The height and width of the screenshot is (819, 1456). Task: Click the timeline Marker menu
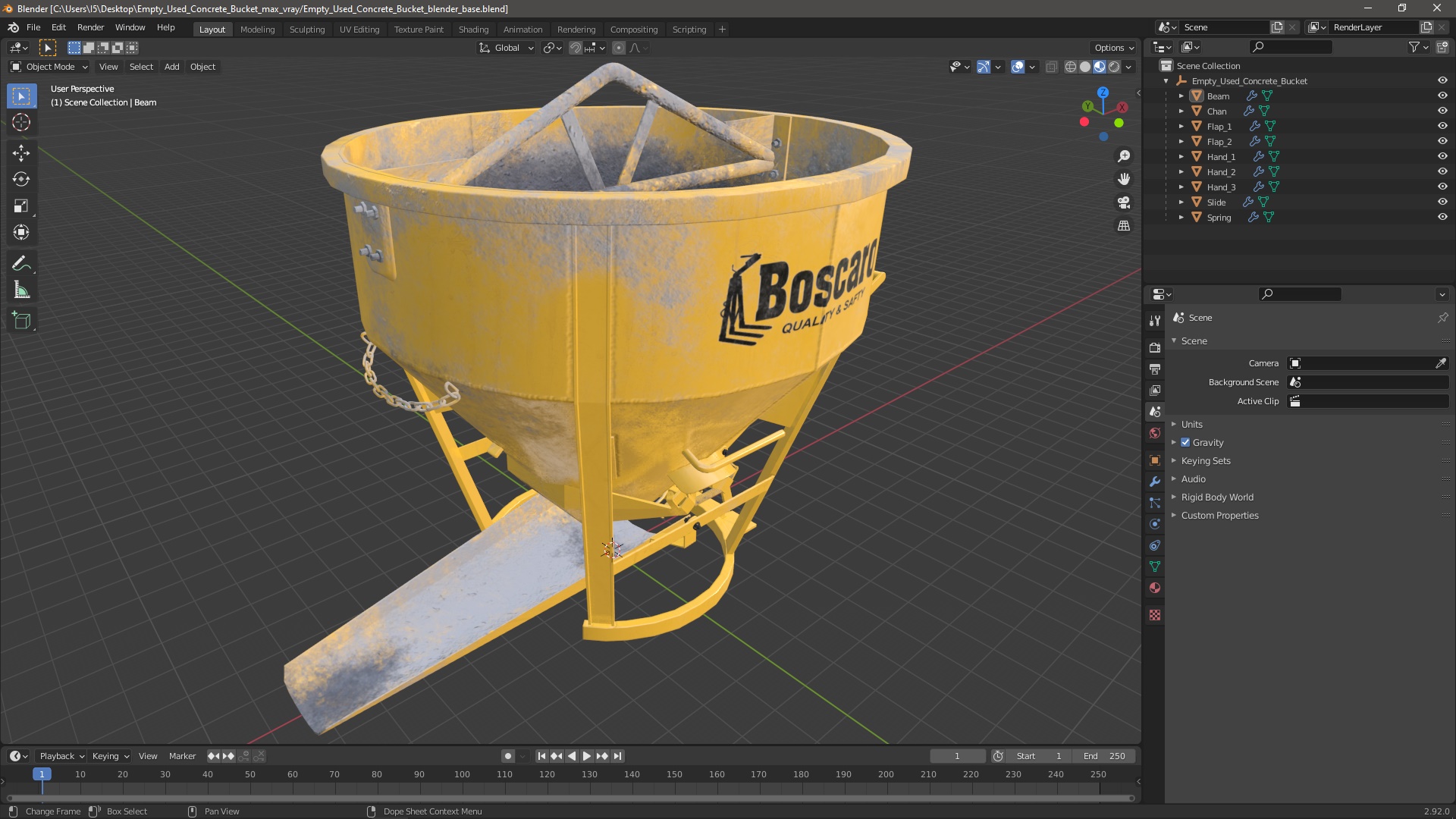click(x=182, y=756)
